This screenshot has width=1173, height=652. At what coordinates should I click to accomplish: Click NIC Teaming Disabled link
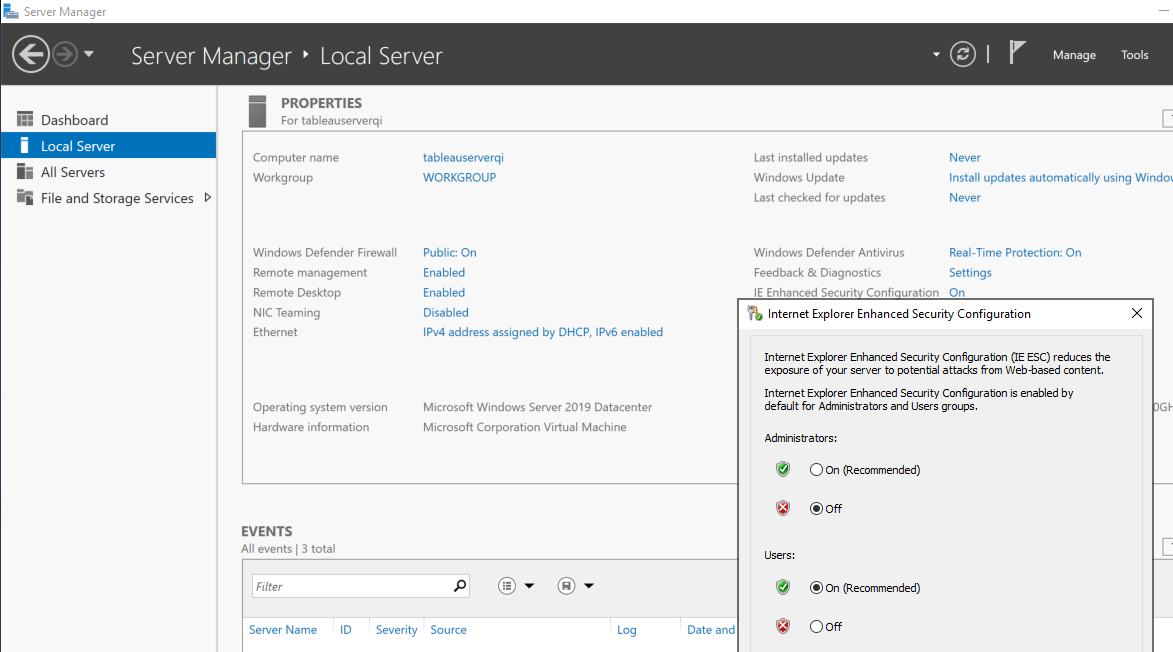pyautogui.click(x=445, y=313)
